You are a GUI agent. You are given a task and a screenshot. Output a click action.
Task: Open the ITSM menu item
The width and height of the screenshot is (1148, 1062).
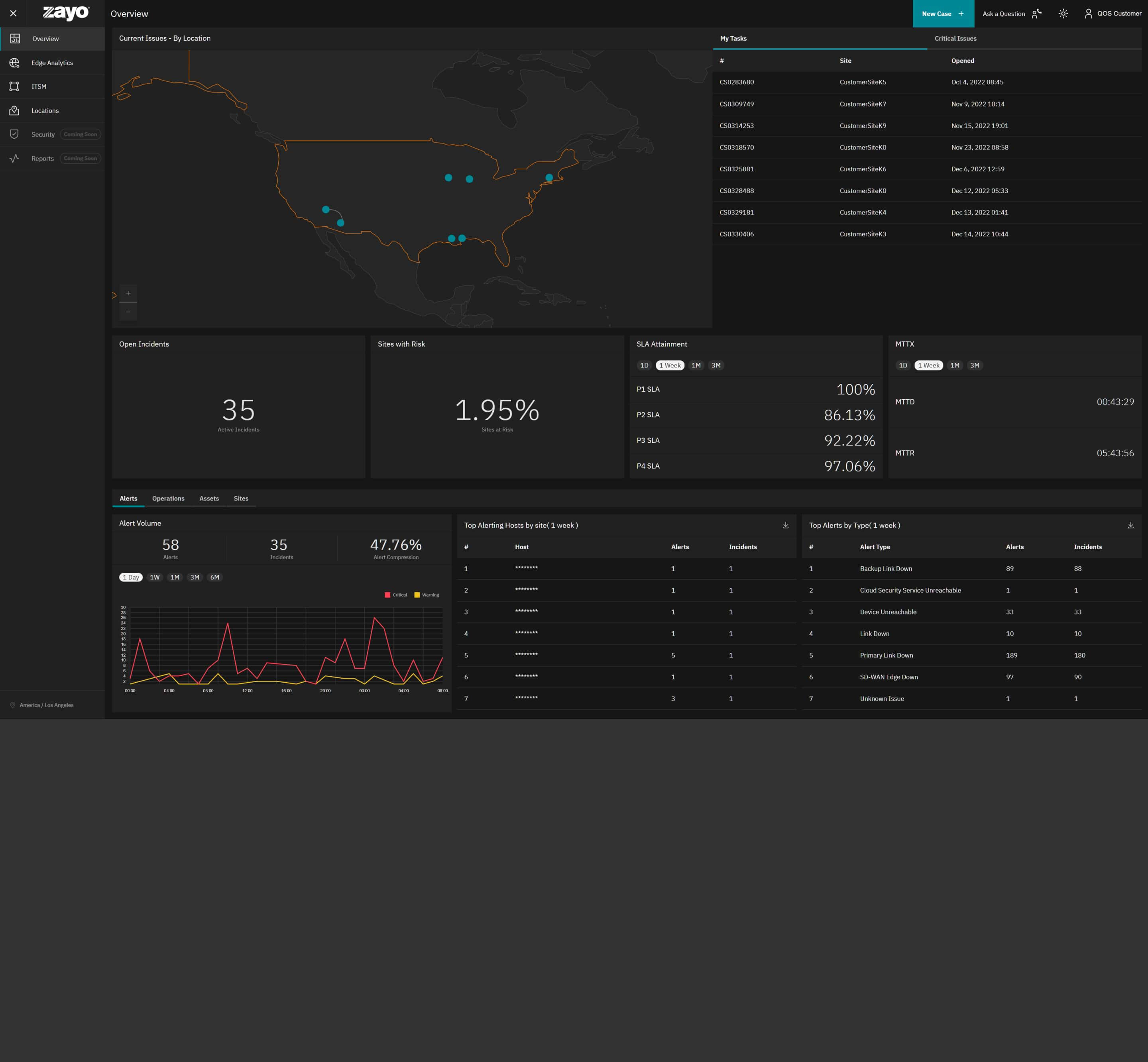click(52, 86)
